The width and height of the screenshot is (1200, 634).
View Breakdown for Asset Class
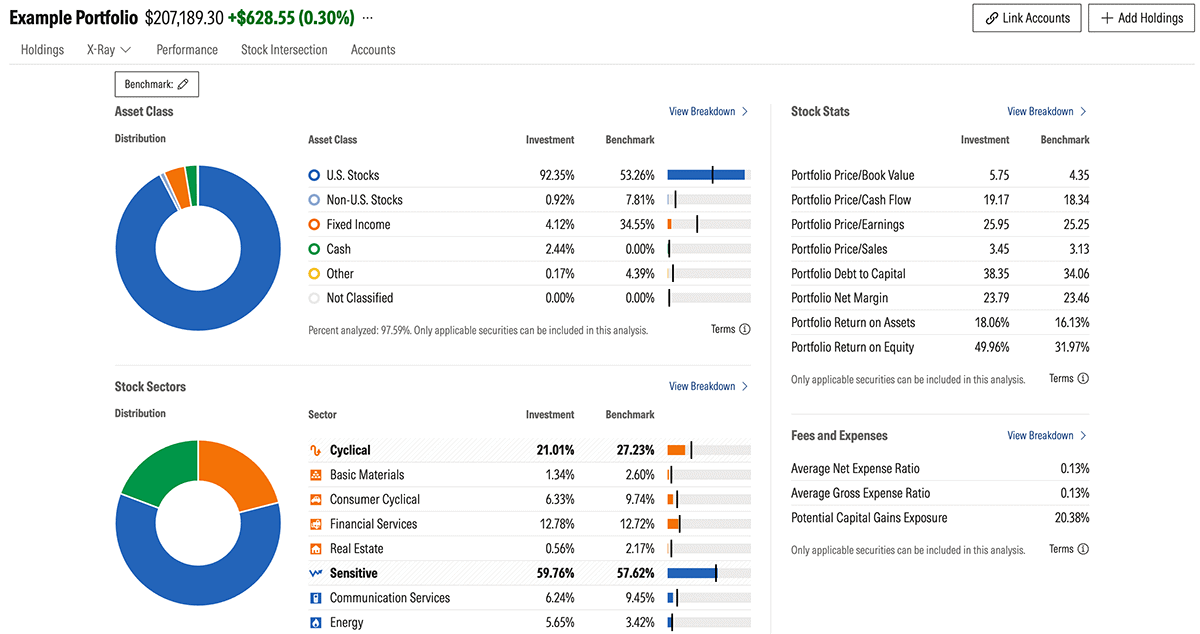pos(708,111)
